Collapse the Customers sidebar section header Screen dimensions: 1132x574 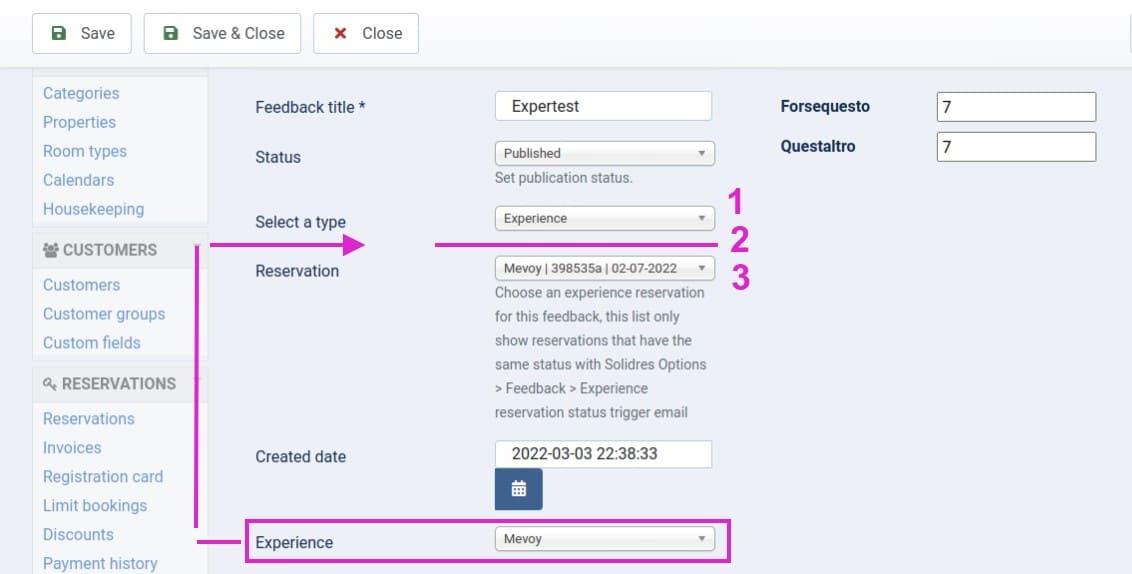coord(110,250)
